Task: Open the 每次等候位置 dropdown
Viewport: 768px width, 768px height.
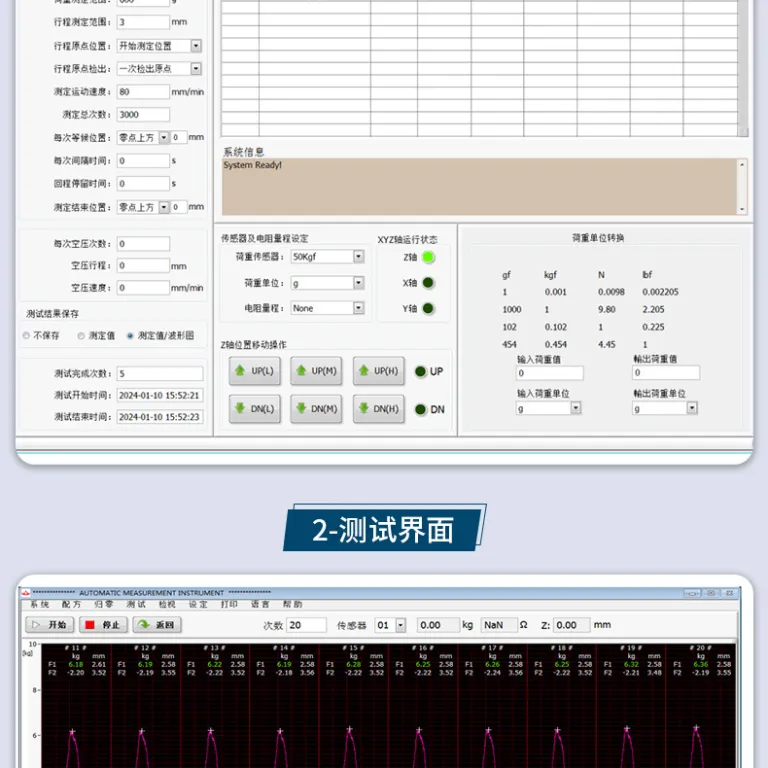Action: (164, 138)
